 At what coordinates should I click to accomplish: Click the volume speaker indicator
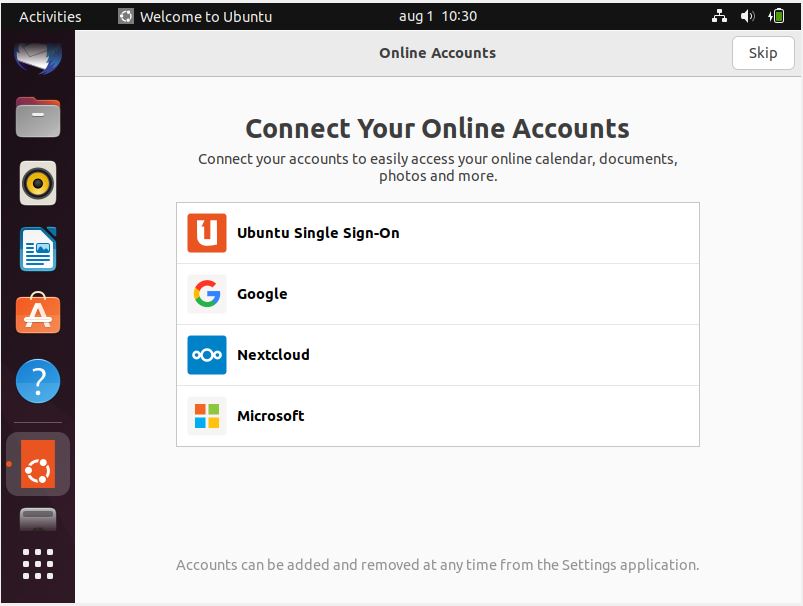pos(747,16)
